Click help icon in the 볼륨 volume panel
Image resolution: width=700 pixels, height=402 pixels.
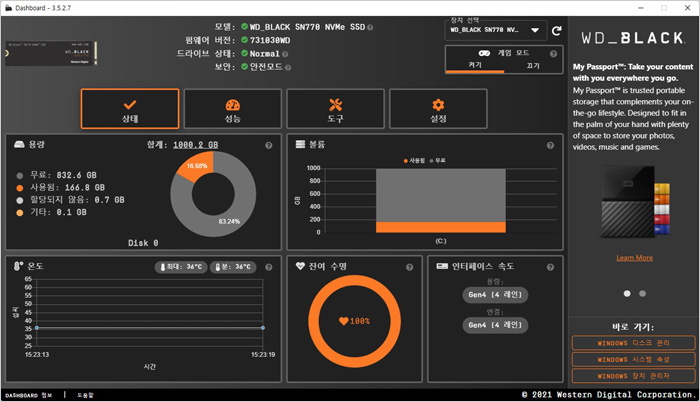pos(551,145)
